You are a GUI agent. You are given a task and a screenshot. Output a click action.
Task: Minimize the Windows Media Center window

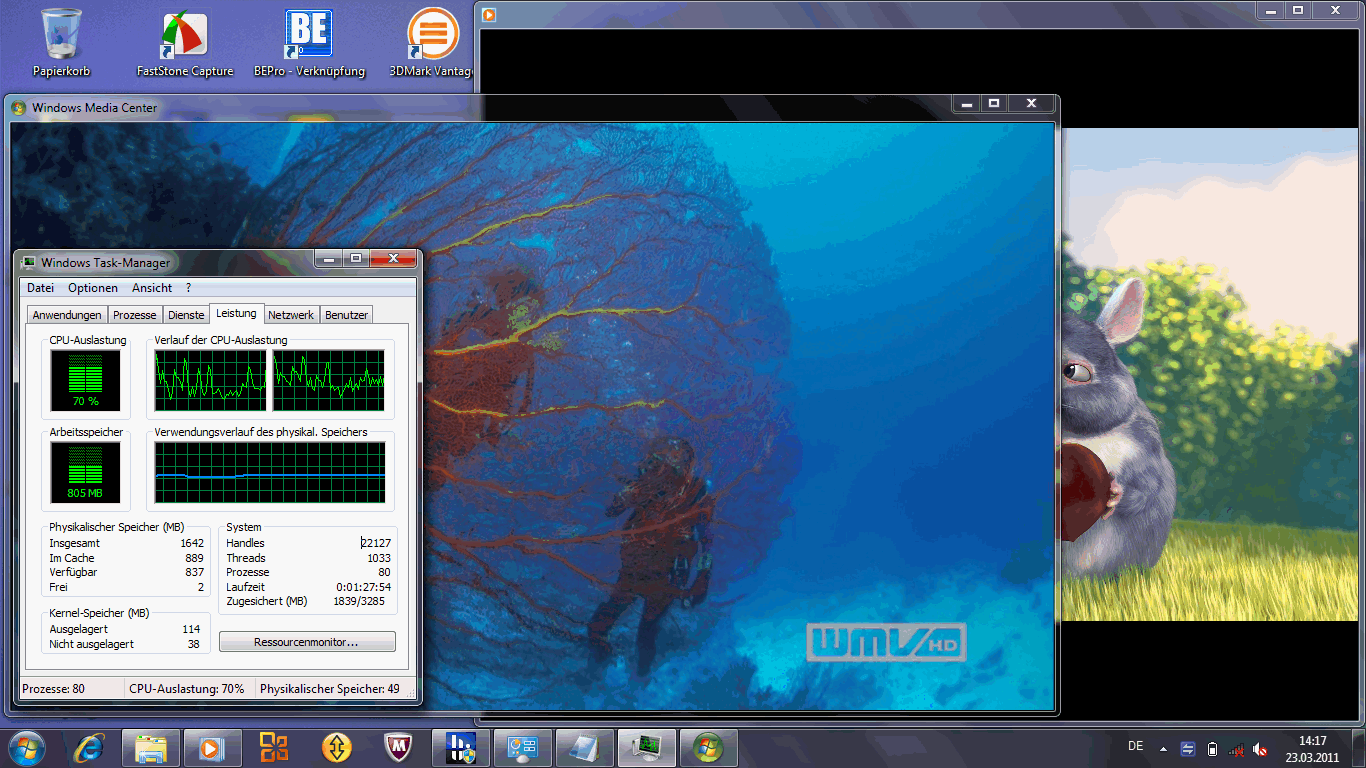(x=966, y=103)
